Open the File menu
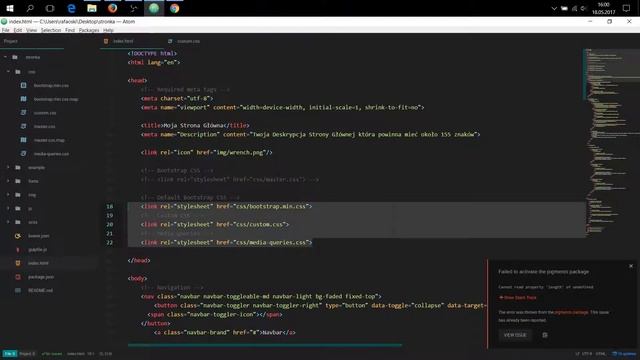640x360 pixels. [6, 30]
